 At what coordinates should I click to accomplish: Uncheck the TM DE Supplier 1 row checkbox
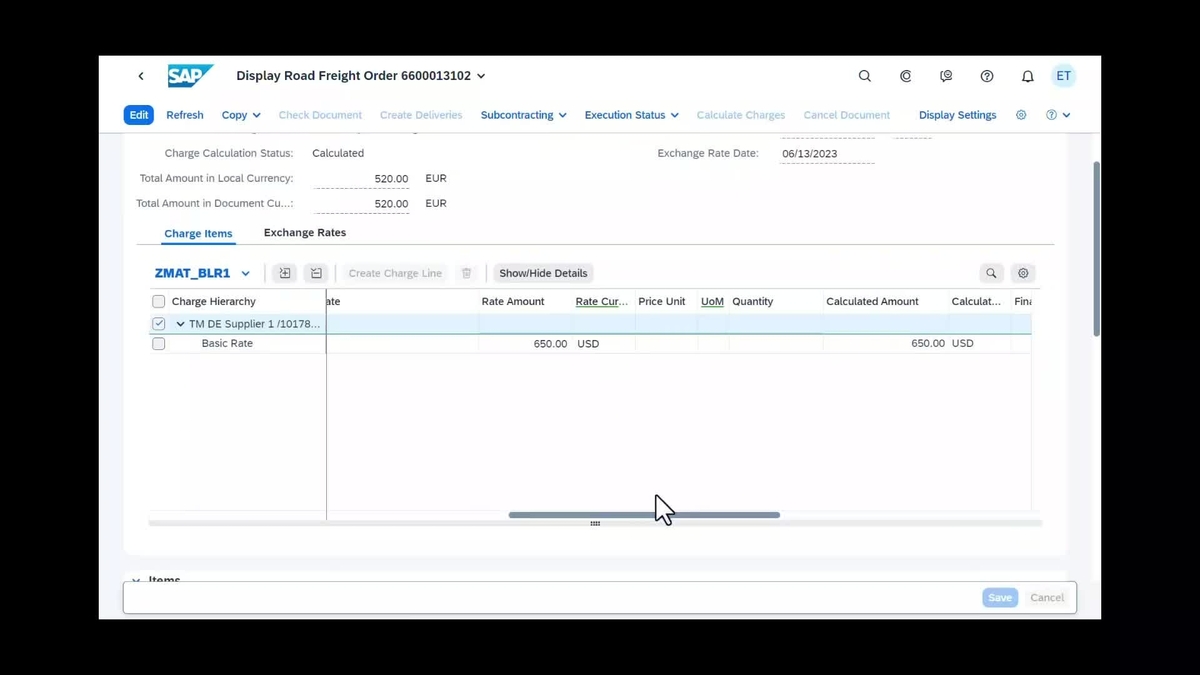[x=158, y=323]
